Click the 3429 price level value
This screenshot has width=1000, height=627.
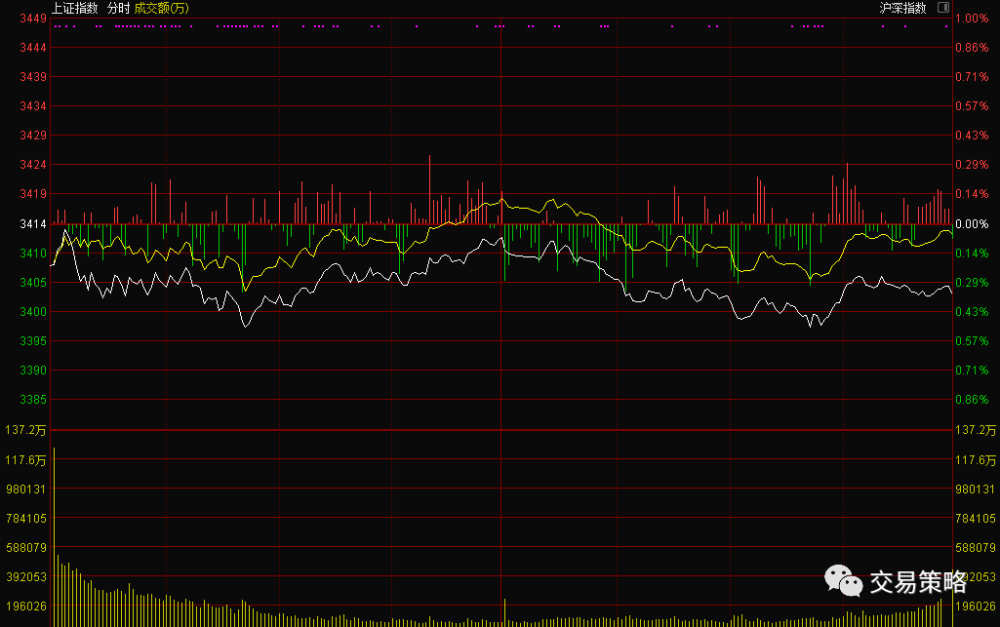33,135
